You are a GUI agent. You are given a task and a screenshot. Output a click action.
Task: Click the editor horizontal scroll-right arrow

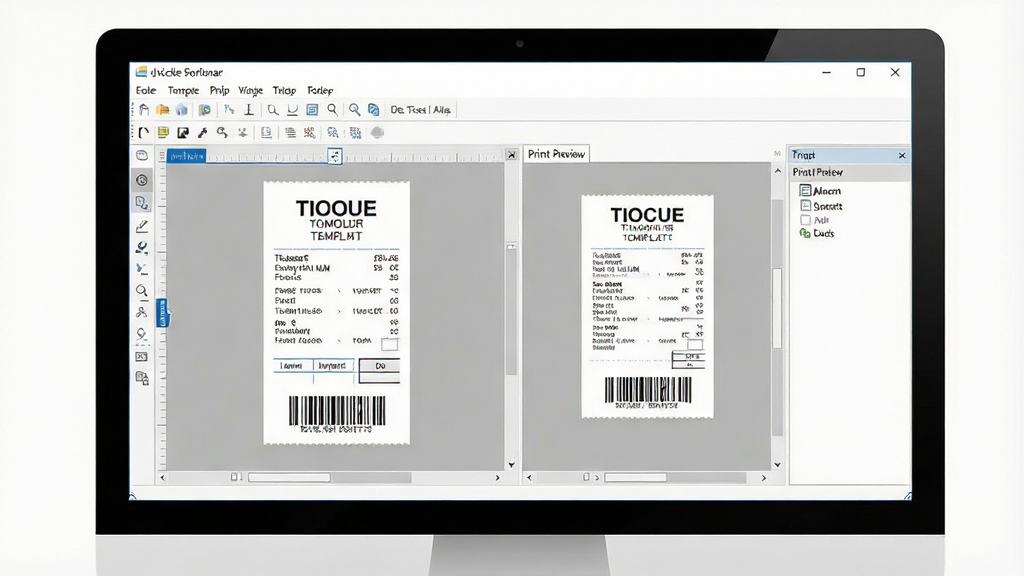point(498,478)
